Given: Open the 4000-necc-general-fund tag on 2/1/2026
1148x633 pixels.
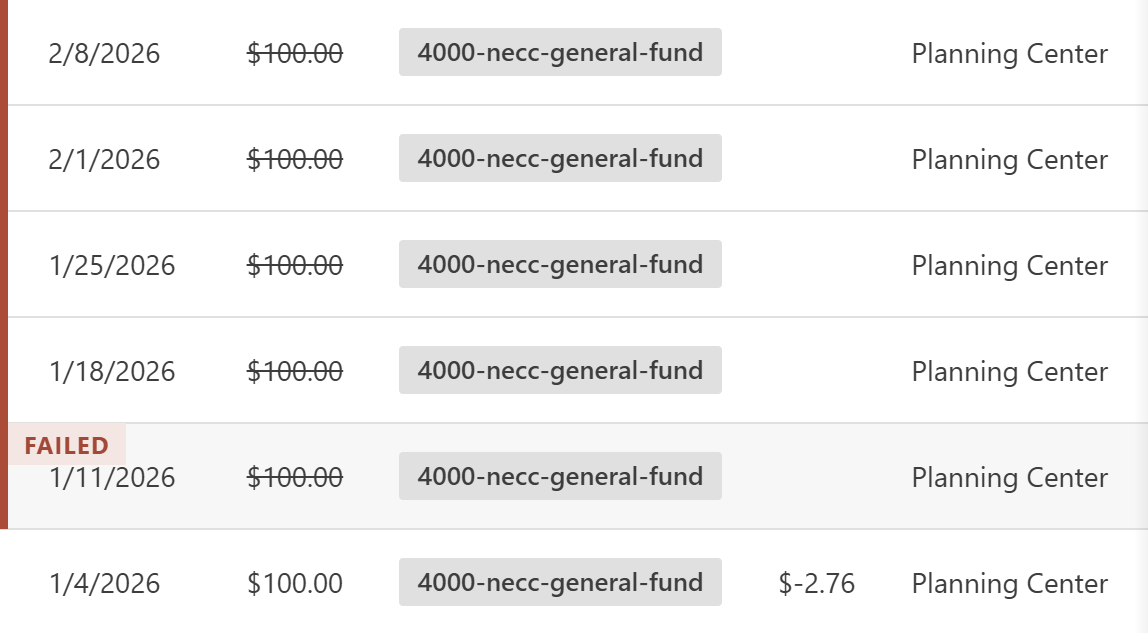Looking at the screenshot, I should pos(560,158).
